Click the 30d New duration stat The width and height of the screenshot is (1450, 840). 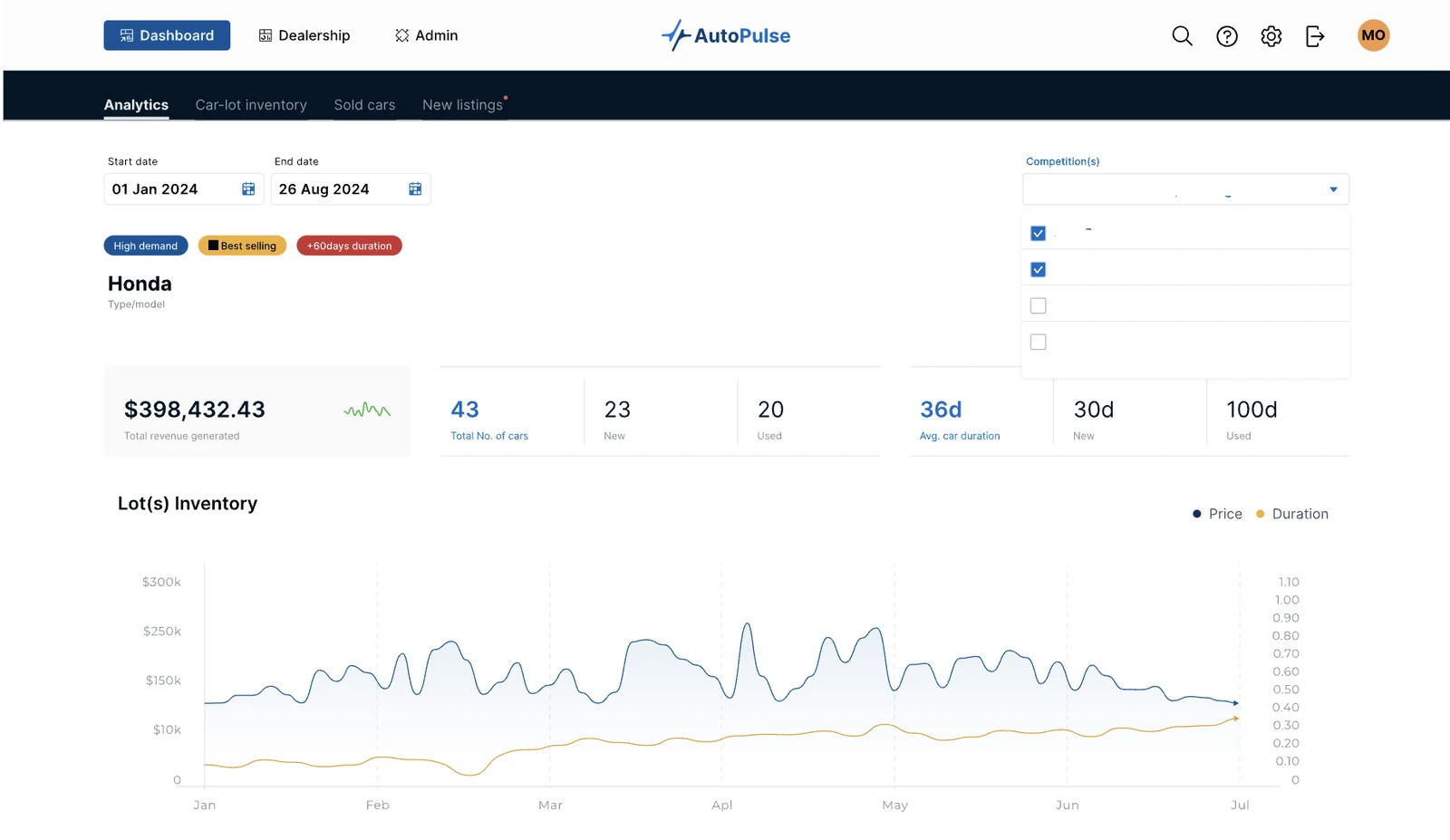[1093, 420]
